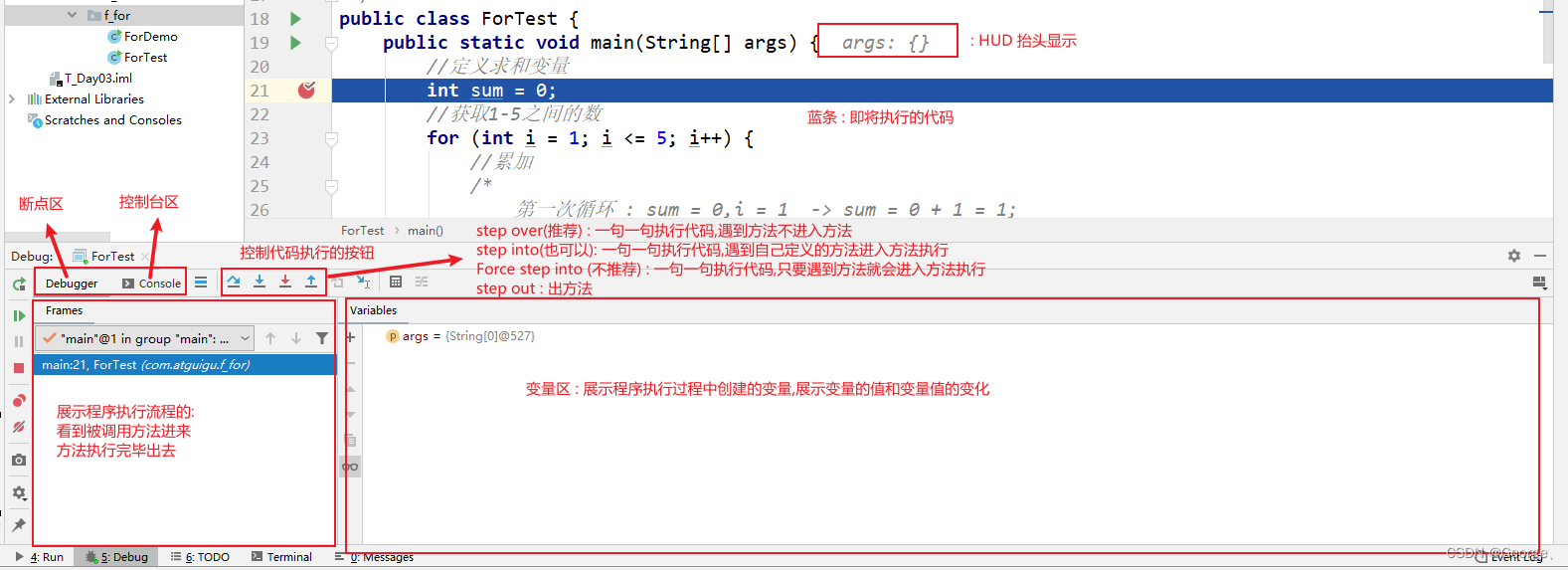This screenshot has width=1568, height=570.
Task: Select the f_for package folder
Action: pos(108,15)
